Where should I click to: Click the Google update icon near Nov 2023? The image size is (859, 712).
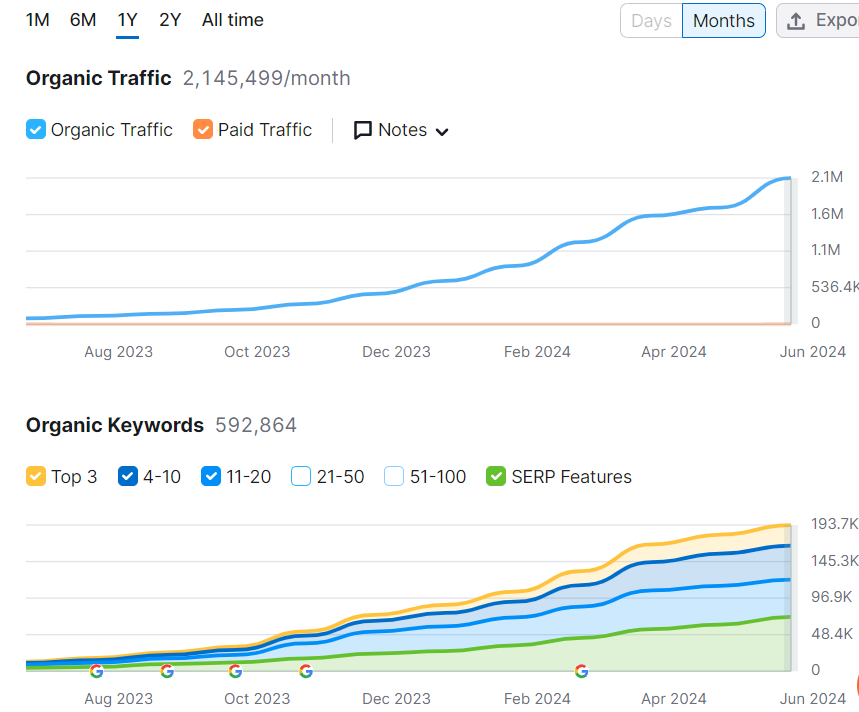pyautogui.click(x=306, y=671)
